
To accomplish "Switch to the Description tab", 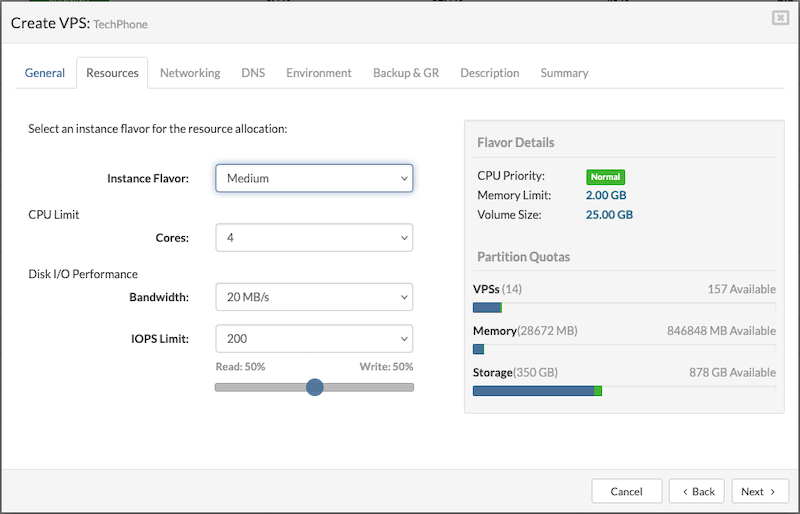I will [489, 73].
